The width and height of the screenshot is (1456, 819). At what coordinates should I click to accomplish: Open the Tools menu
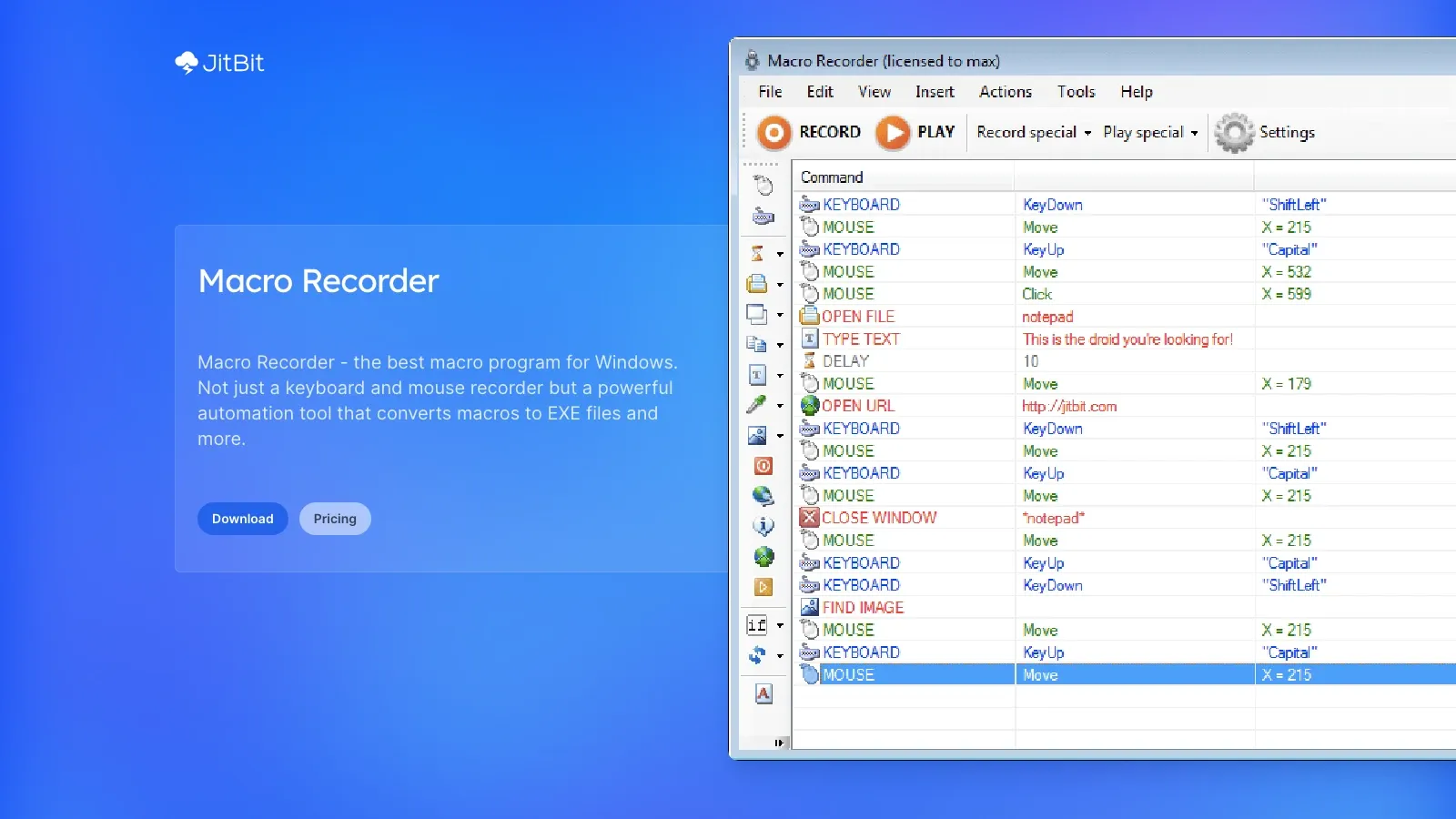click(x=1076, y=92)
